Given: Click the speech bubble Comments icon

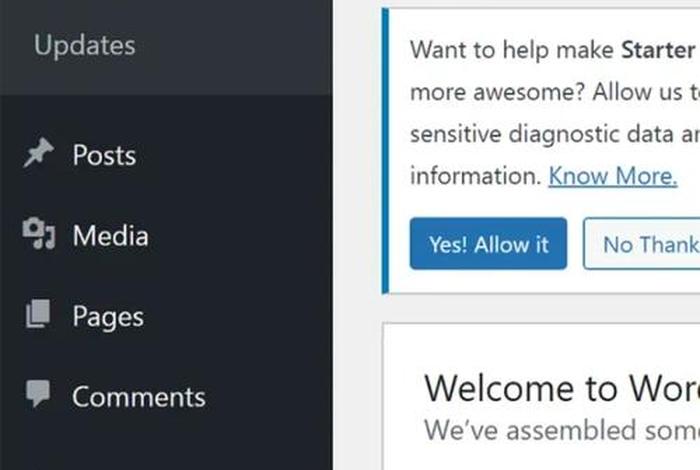Looking at the screenshot, I should click(x=38, y=393).
